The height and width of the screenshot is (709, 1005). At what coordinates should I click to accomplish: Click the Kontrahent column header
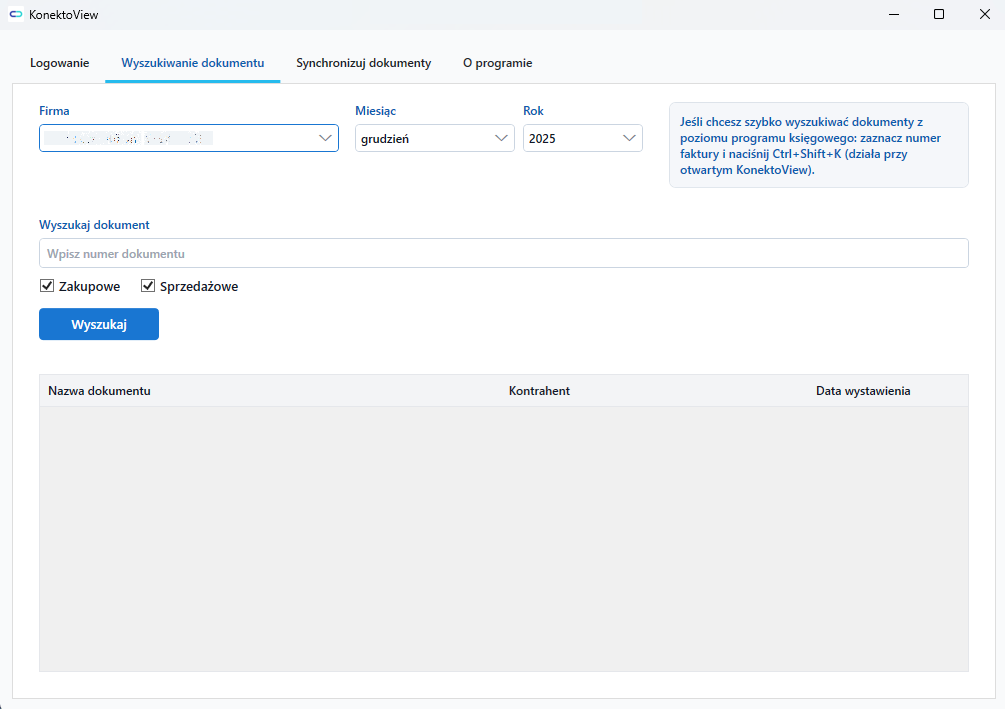pyautogui.click(x=539, y=391)
